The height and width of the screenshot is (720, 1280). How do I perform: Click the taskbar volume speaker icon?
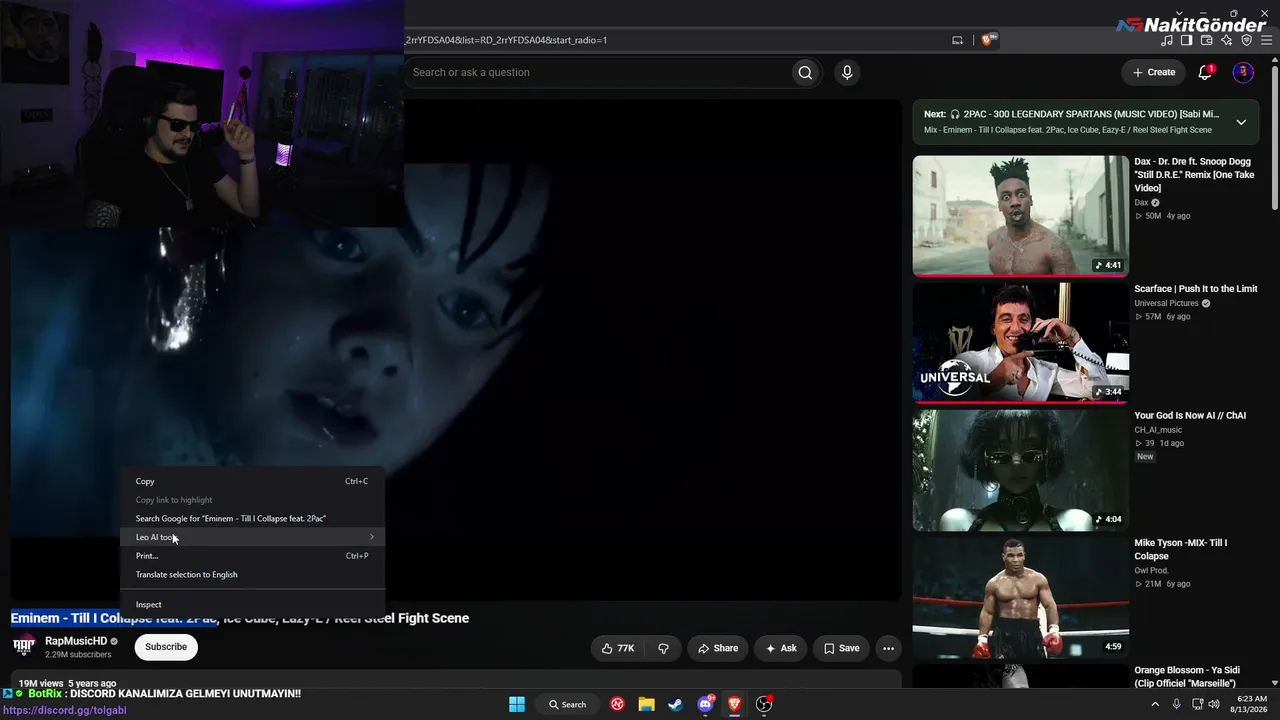click(1214, 704)
